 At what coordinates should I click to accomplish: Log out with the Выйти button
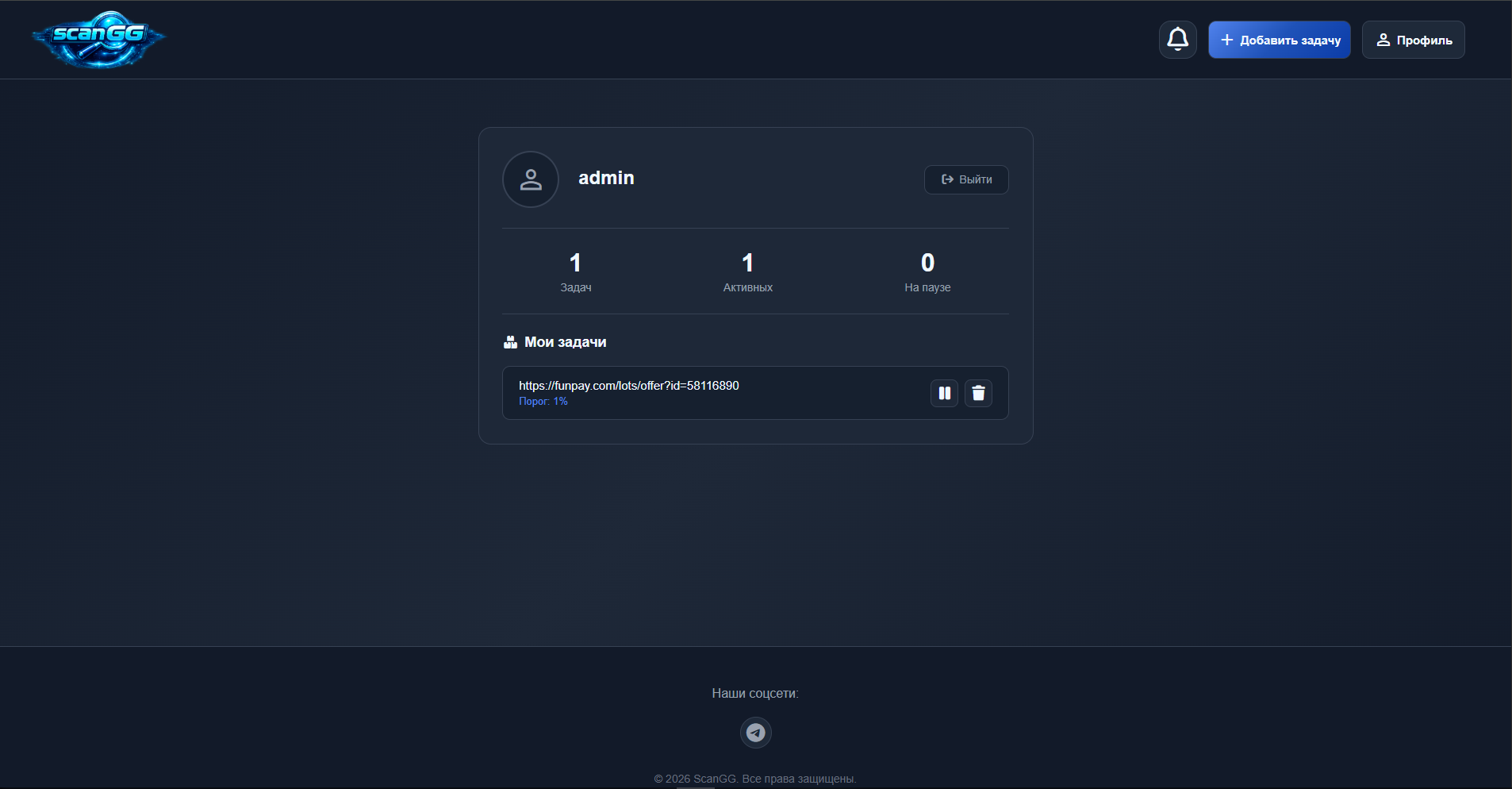click(965, 179)
